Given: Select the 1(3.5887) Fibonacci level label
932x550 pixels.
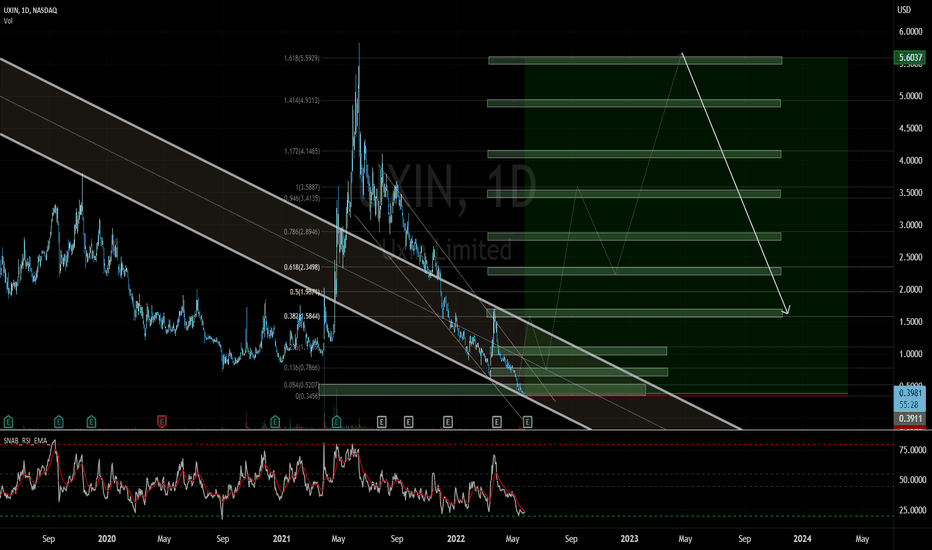Looking at the screenshot, I should 308,187.
